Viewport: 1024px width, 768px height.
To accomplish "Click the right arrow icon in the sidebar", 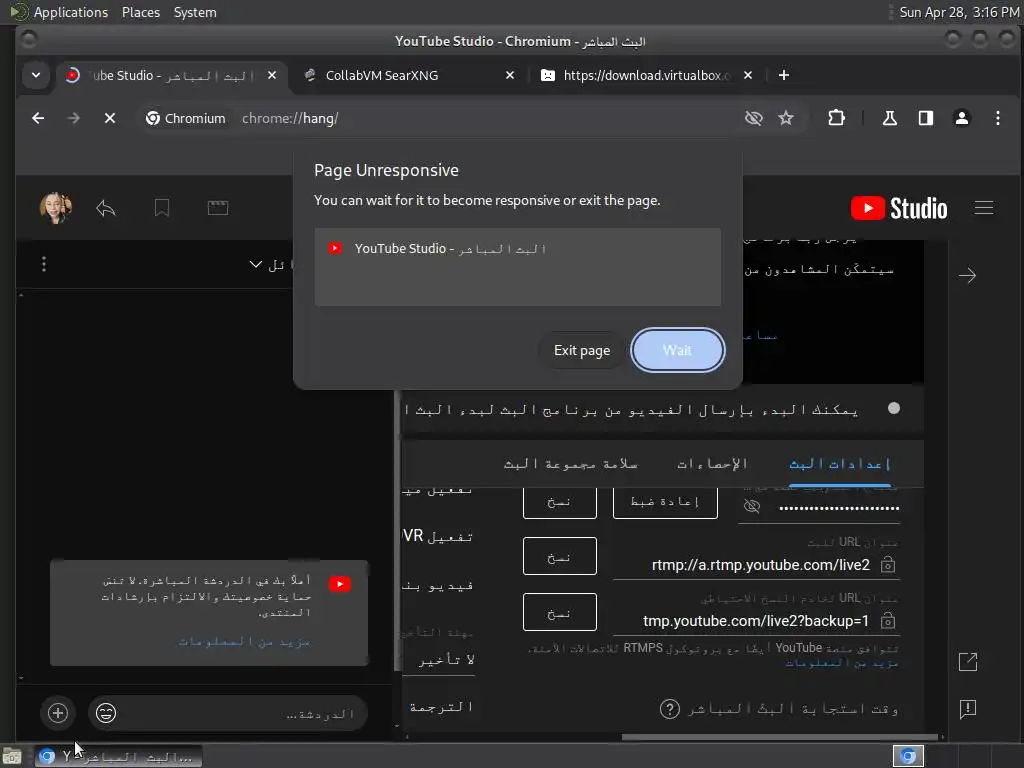I will pyautogui.click(x=967, y=275).
